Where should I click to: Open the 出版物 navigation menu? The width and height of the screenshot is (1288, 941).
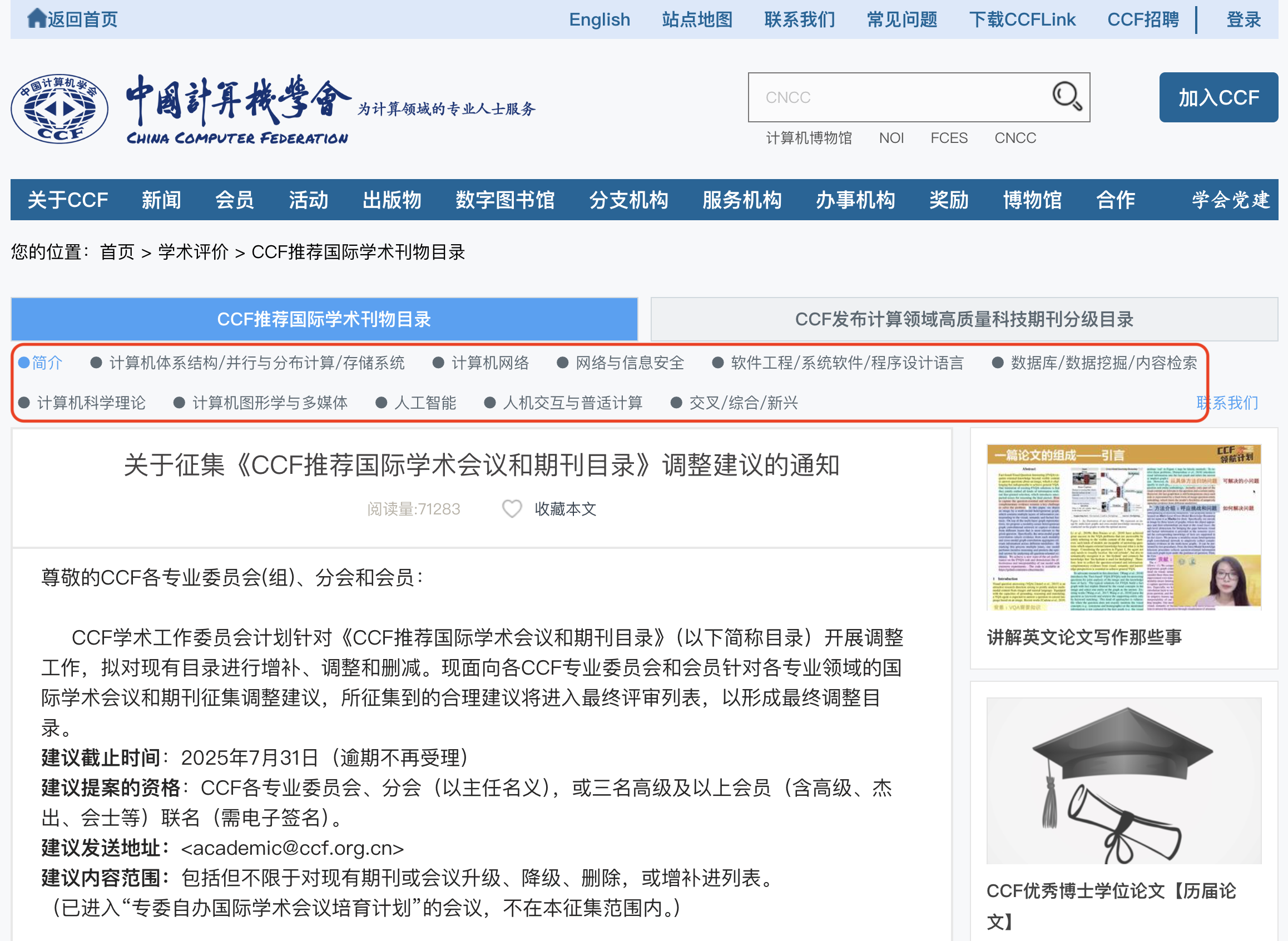pos(392,200)
